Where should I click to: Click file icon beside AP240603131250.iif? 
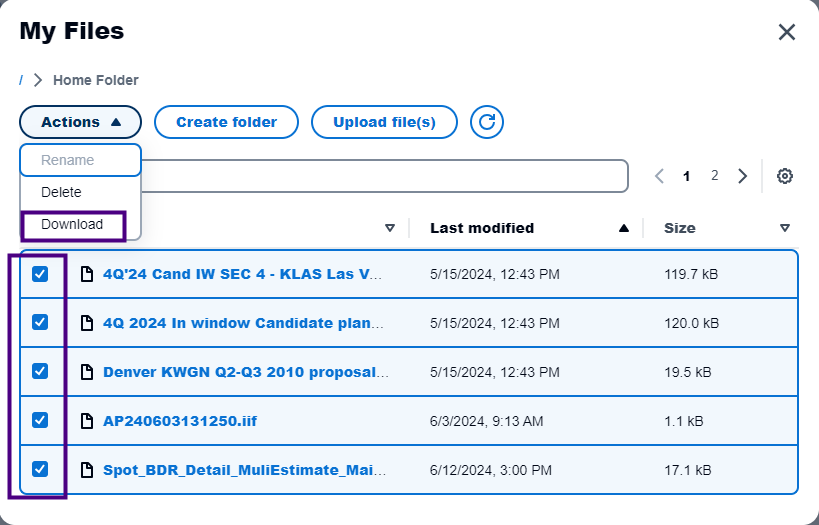pyautogui.click(x=87, y=421)
